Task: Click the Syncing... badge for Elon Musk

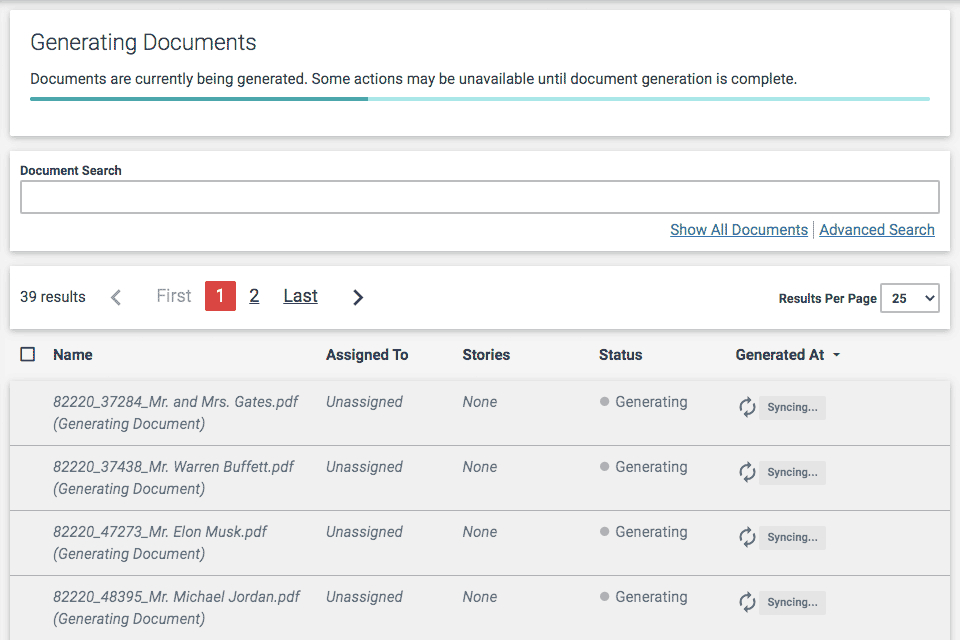Action: [x=792, y=538]
